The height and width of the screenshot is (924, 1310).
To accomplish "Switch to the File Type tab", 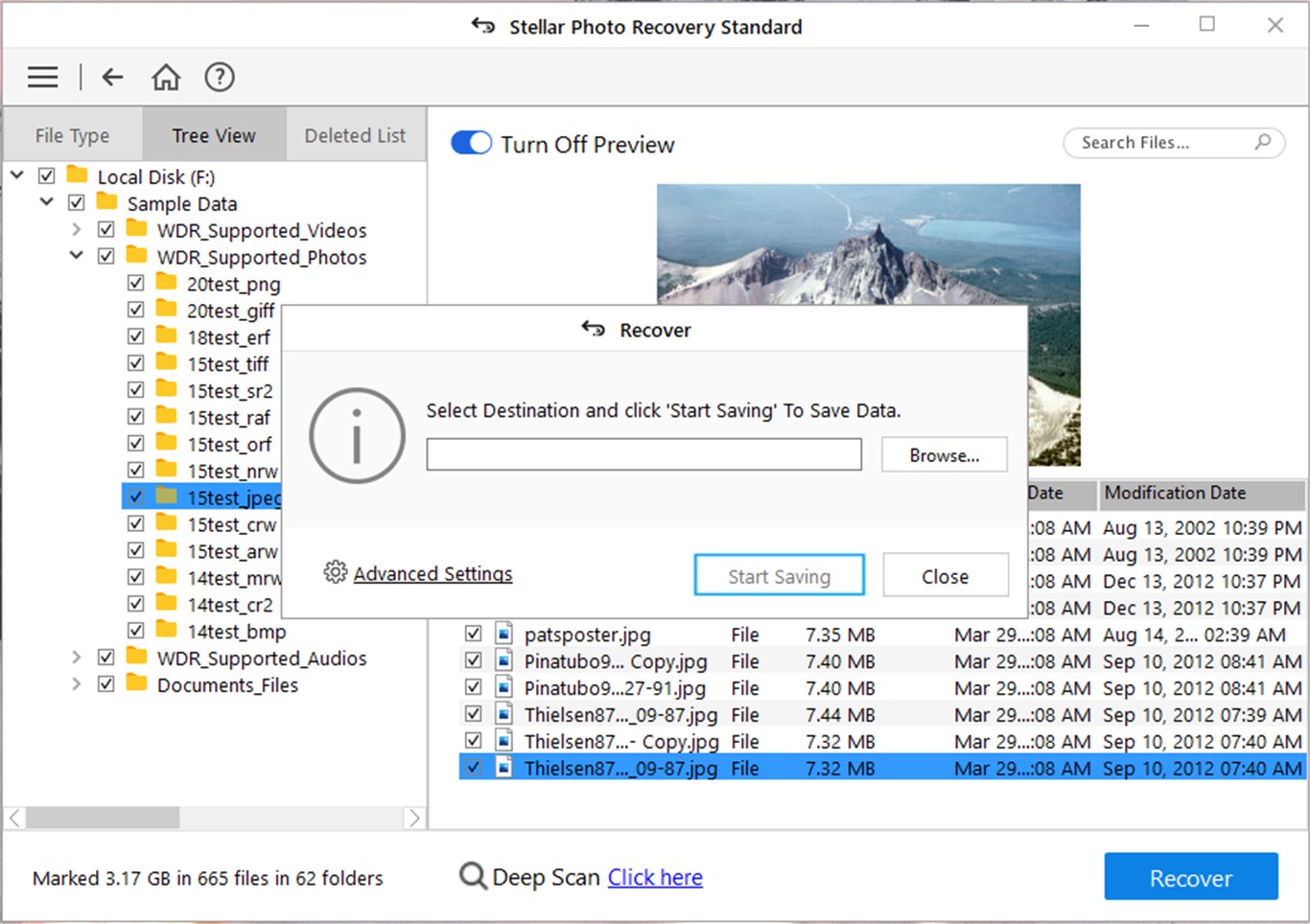I will coord(73,135).
